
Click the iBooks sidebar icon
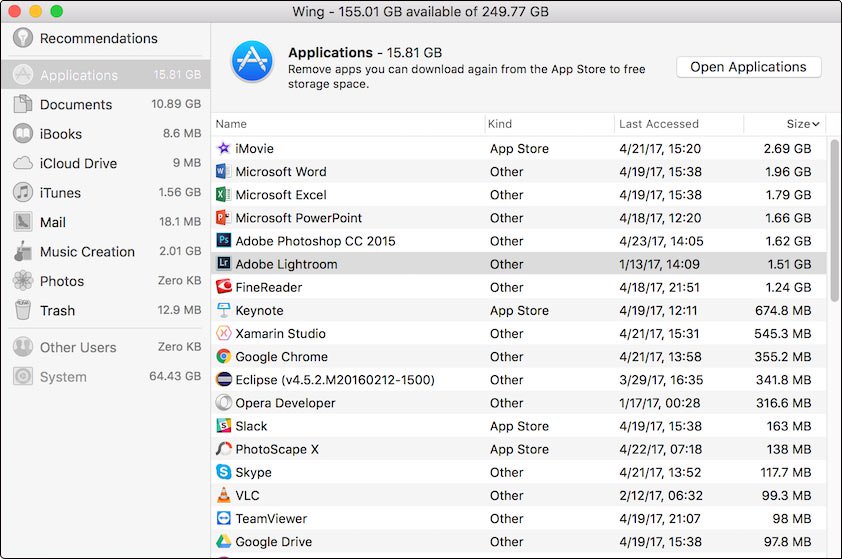pyautogui.click(x=23, y=133)
